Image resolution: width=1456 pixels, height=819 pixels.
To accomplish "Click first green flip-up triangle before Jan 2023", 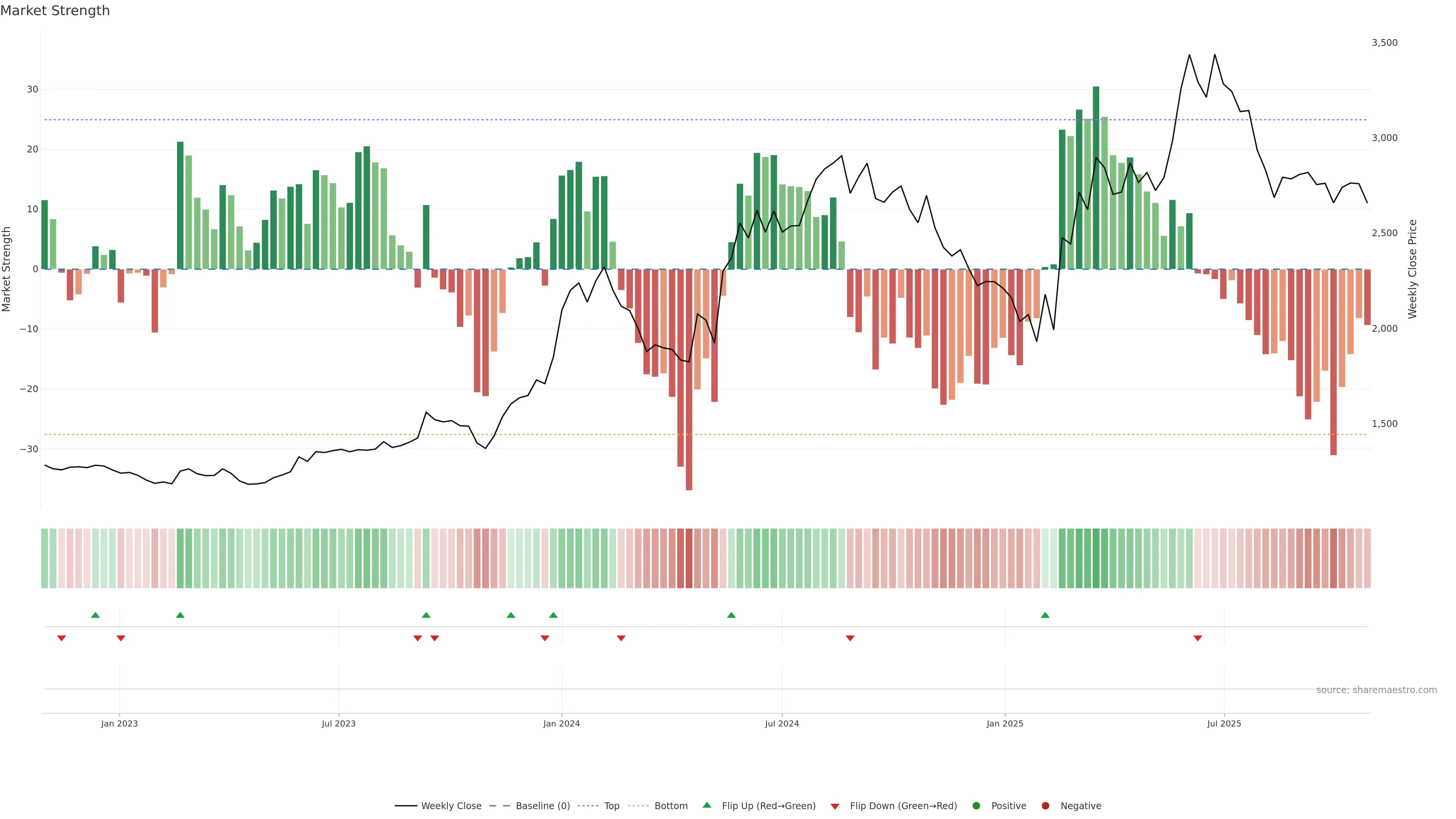I will pos(96,615).
